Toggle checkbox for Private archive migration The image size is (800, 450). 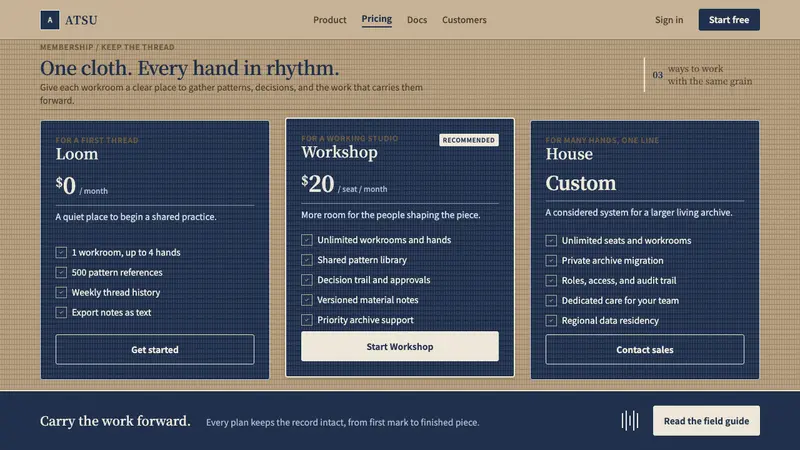tap(551, 261)
